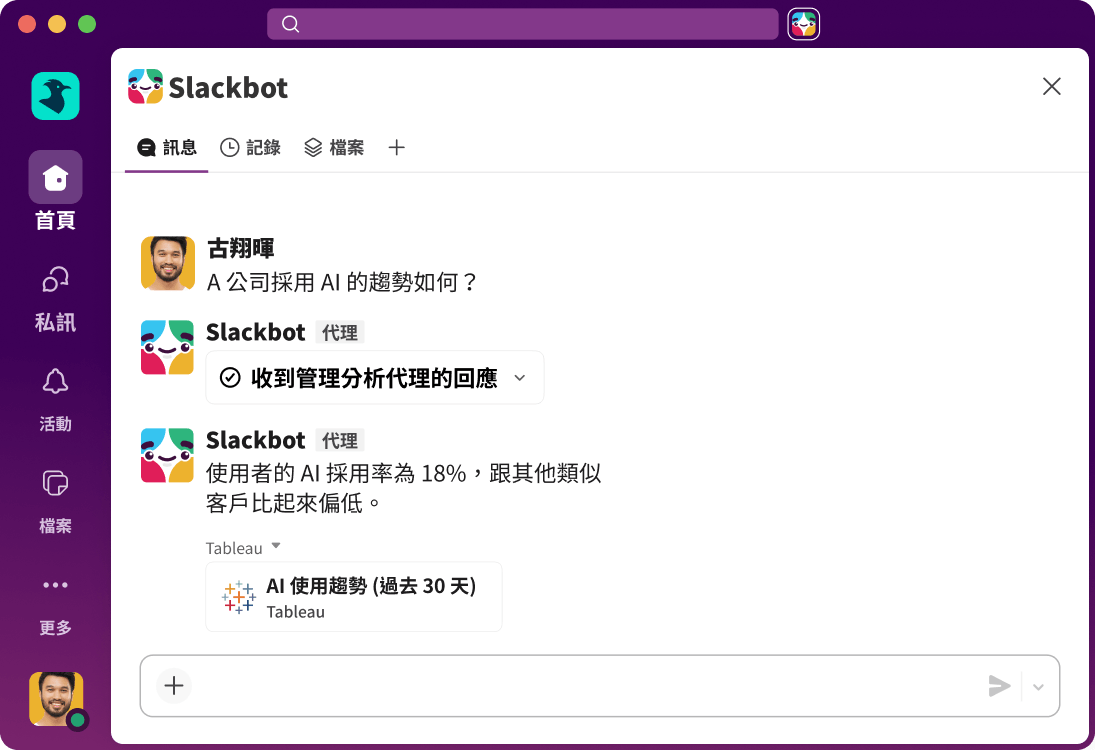Open the 檔案 files section in sidebar
Screen dimensions: 1095x750
[55, 483]
